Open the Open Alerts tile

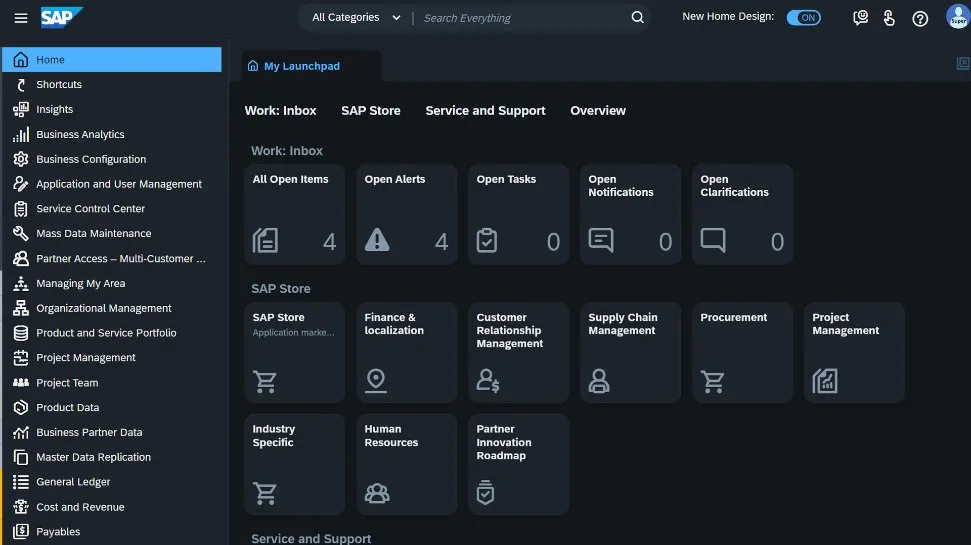click(406, 214)
